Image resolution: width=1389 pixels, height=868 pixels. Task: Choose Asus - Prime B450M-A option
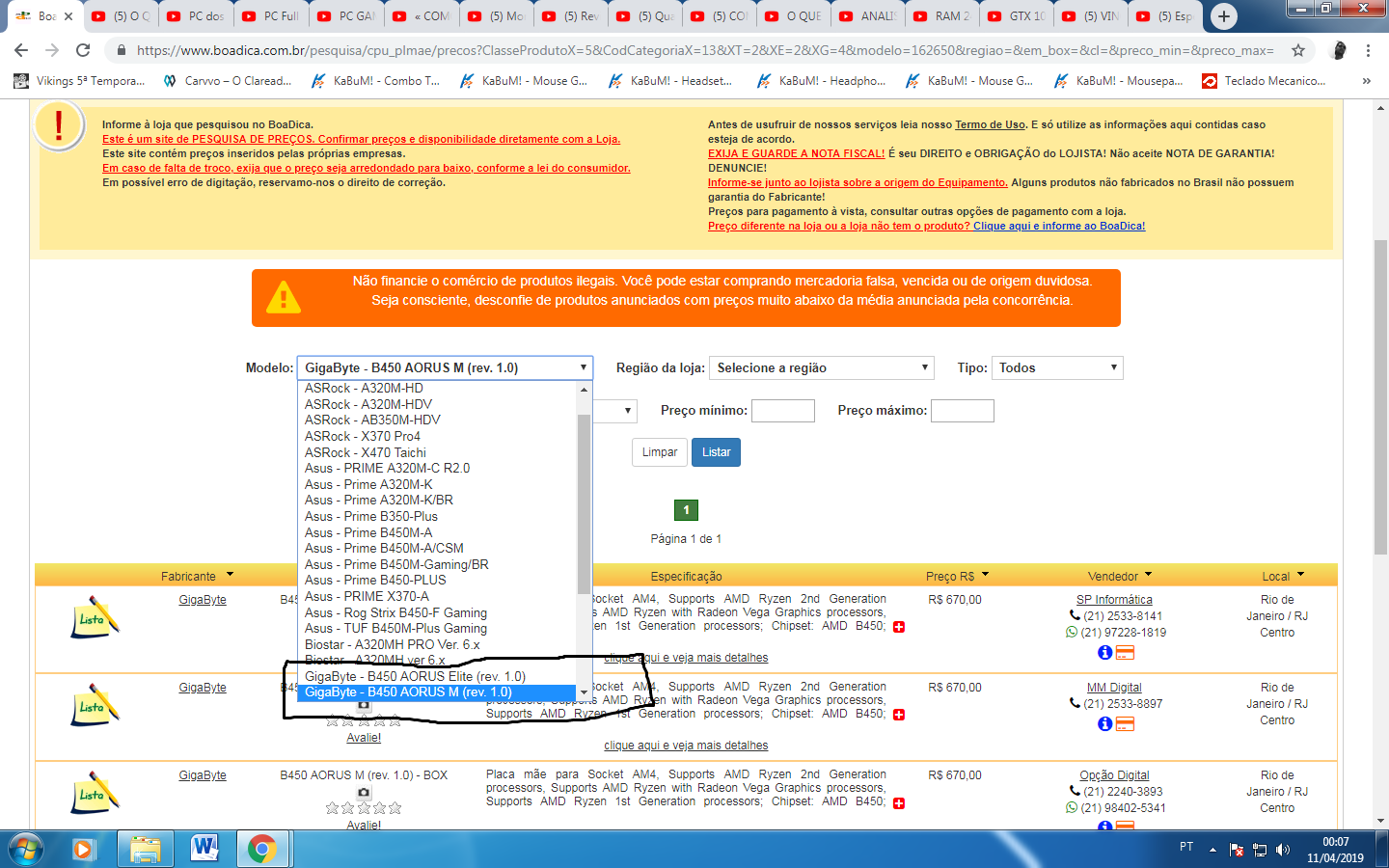click(438, 532)
